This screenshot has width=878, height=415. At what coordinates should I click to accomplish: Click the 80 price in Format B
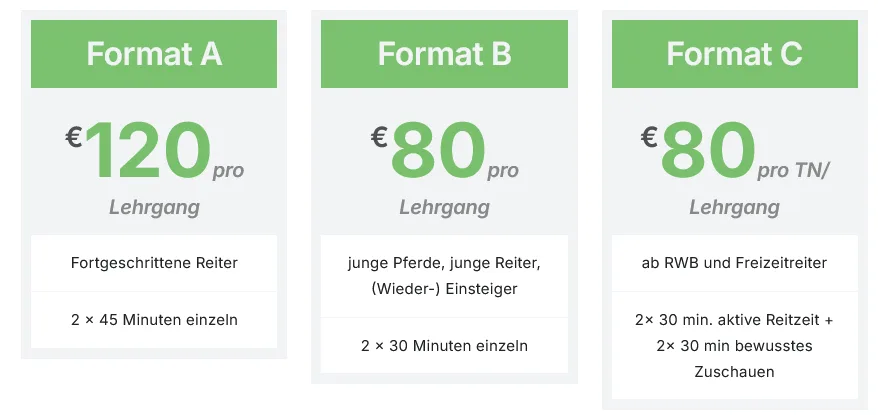click(437, 151)
